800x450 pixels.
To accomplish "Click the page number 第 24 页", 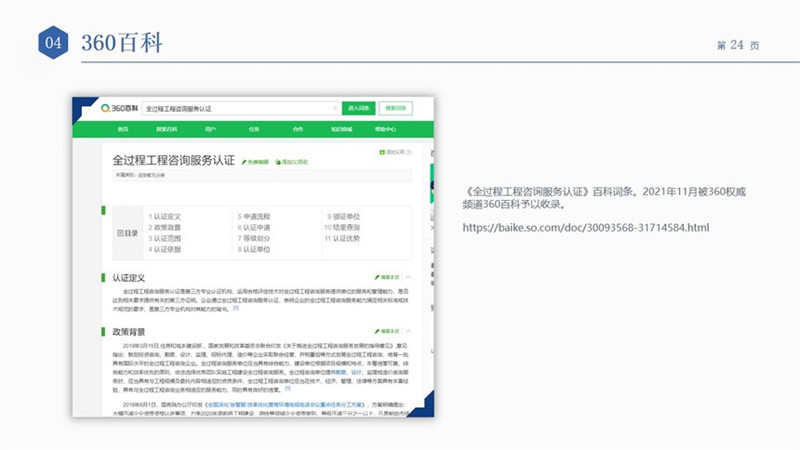I will [738, 45].
